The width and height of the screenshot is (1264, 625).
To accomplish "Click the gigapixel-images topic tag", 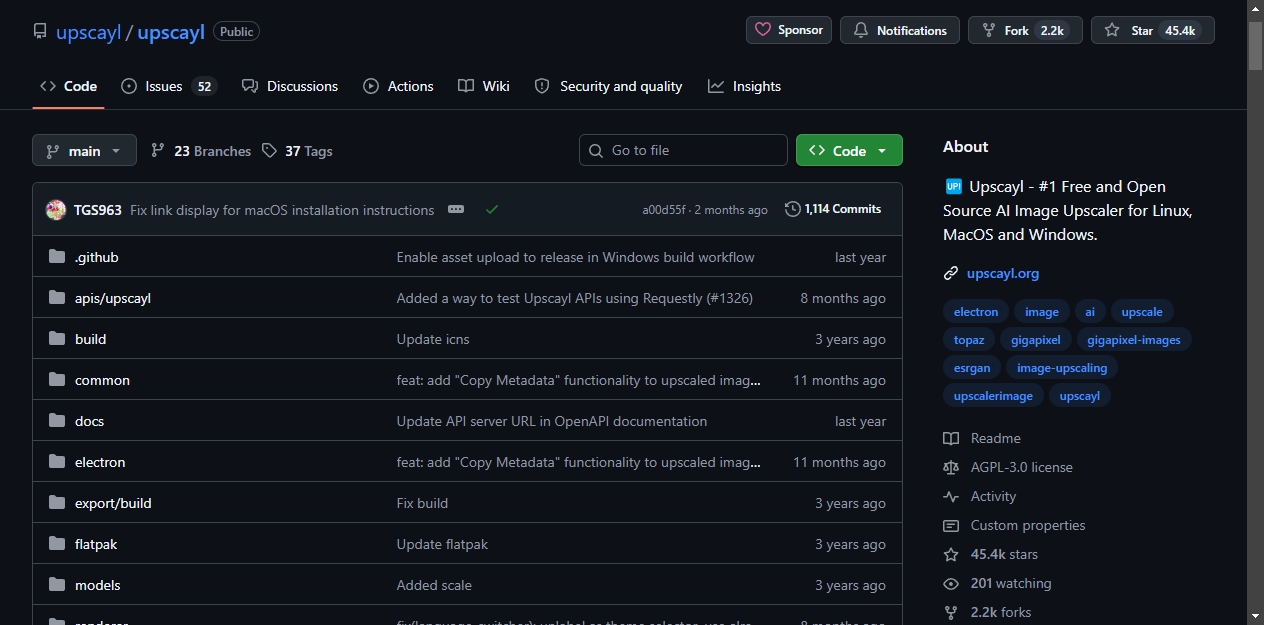I will click(x=1134, y=340).
